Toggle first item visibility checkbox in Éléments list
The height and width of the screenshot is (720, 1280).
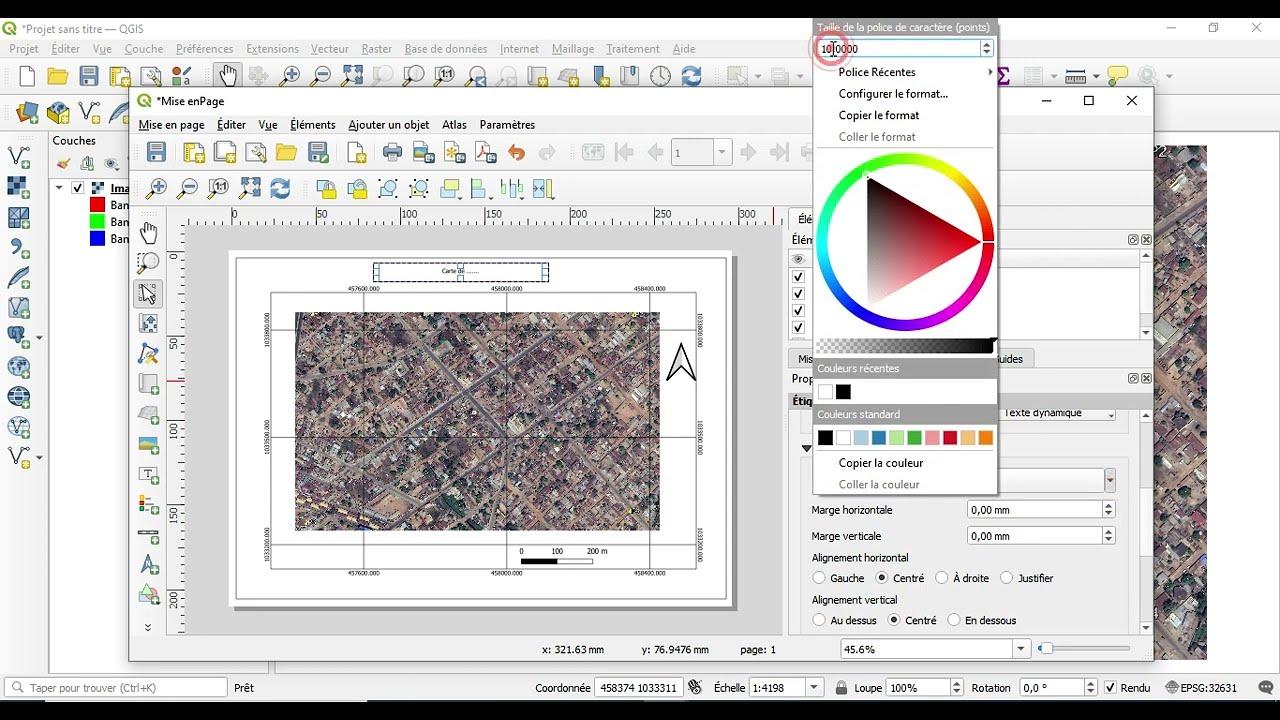pyautogui.click(x=798, y=277)
